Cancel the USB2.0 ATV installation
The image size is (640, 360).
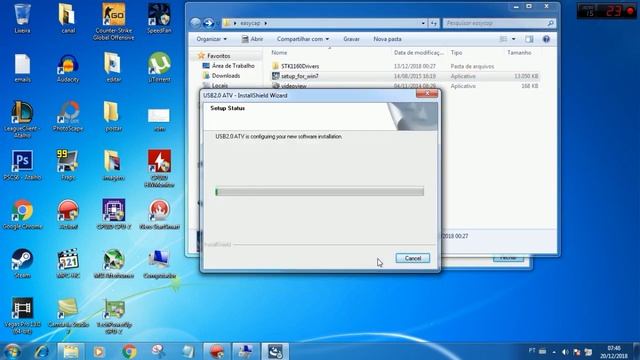pyautogui.click(x=413, y=258)
